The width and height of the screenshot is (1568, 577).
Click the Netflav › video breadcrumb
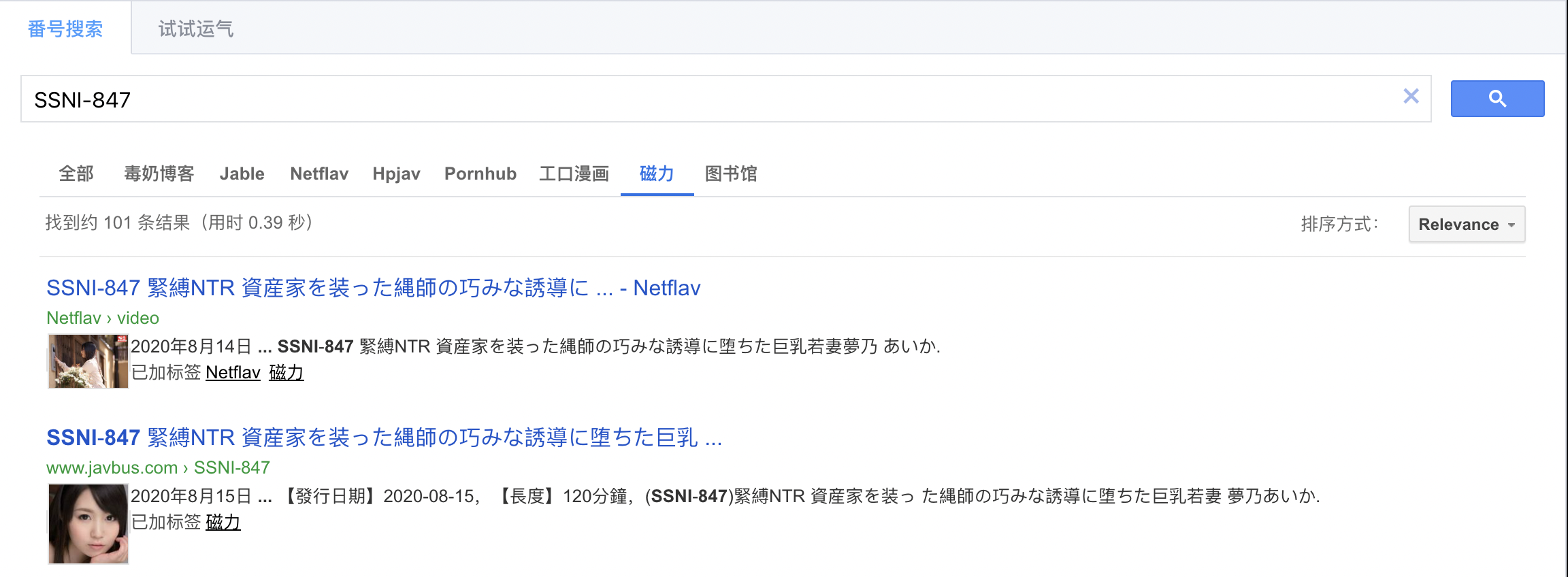pyautogui.click(x=103, y=318)
